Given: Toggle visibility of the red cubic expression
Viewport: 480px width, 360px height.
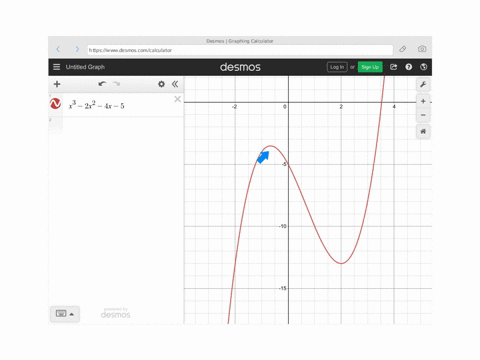Looking at the screenshot, I should (x=55, y=104).
